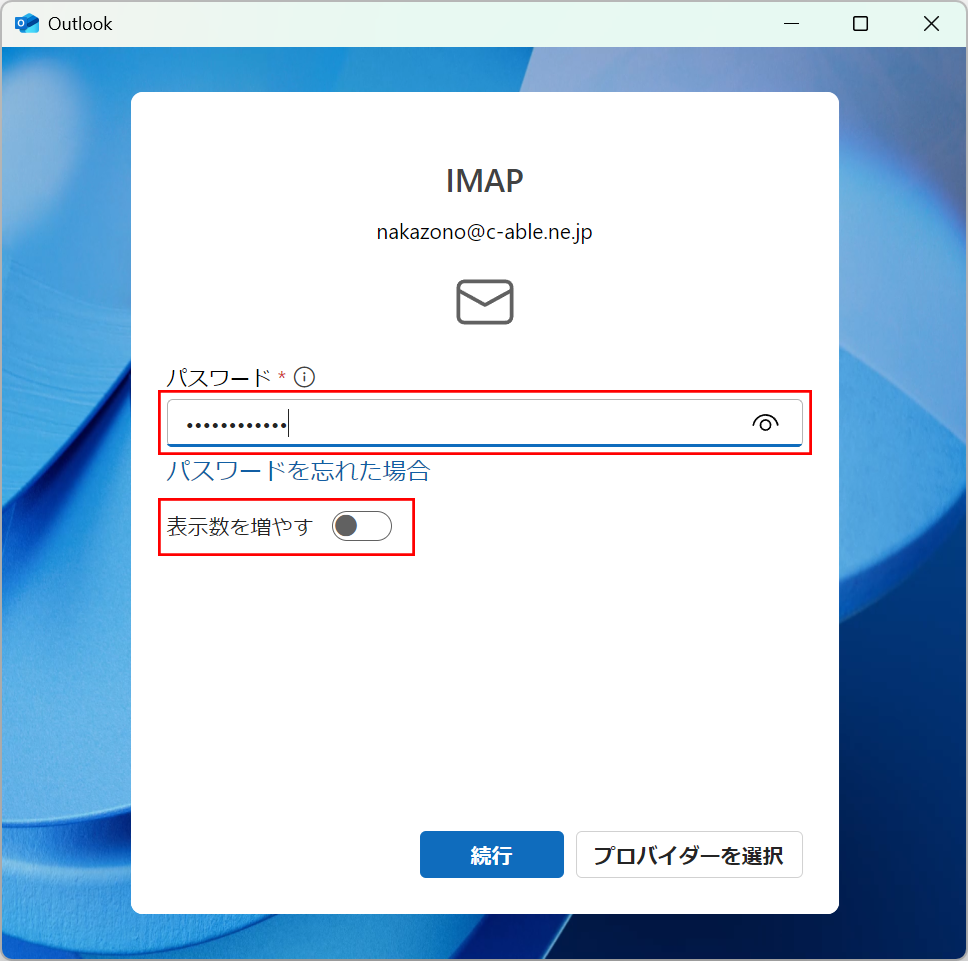Click the IMAP heading text

[x=485, y=181]
